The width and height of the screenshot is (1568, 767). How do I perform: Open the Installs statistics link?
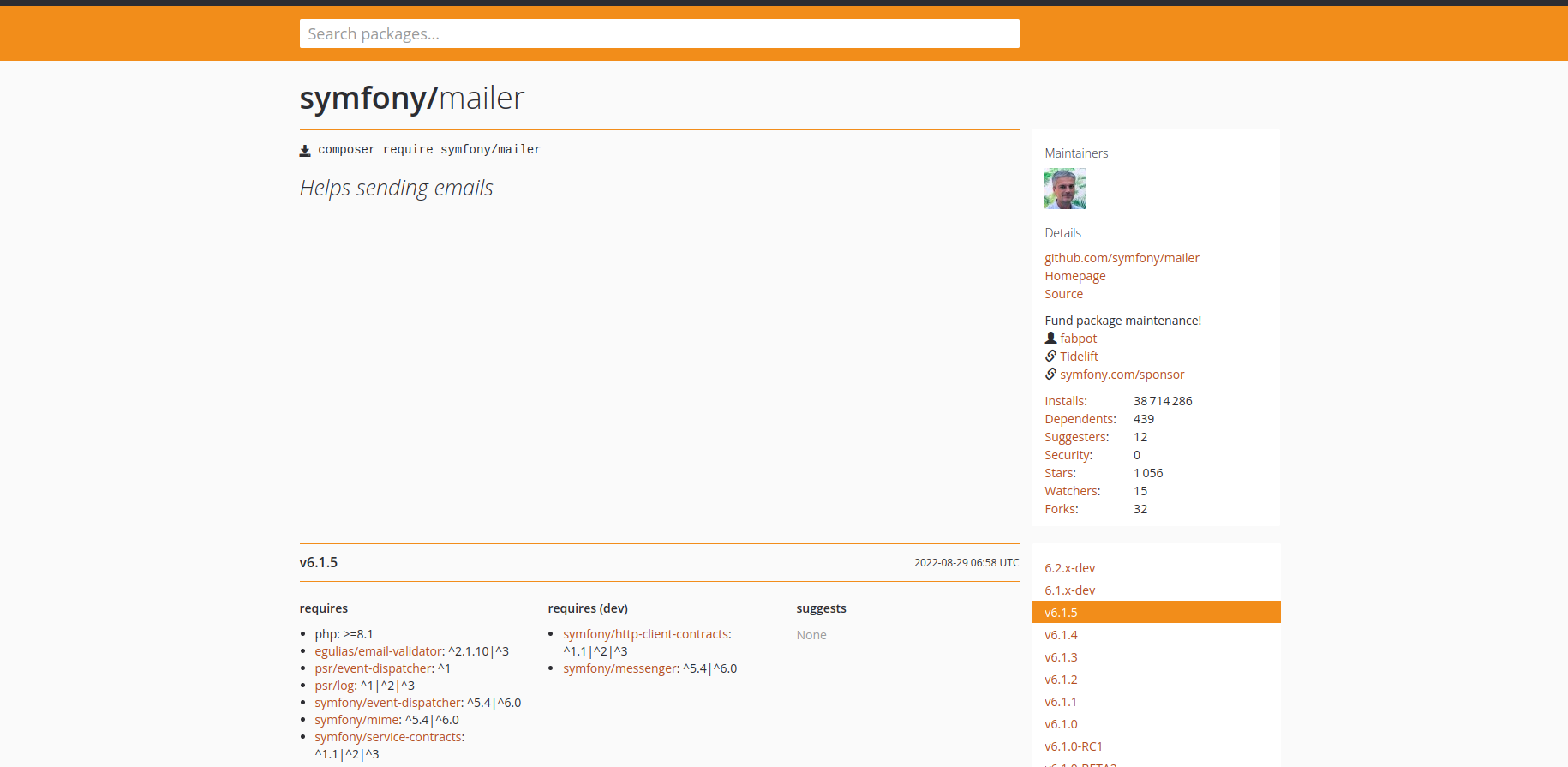pyautogui.click(x=1065, y=401)
